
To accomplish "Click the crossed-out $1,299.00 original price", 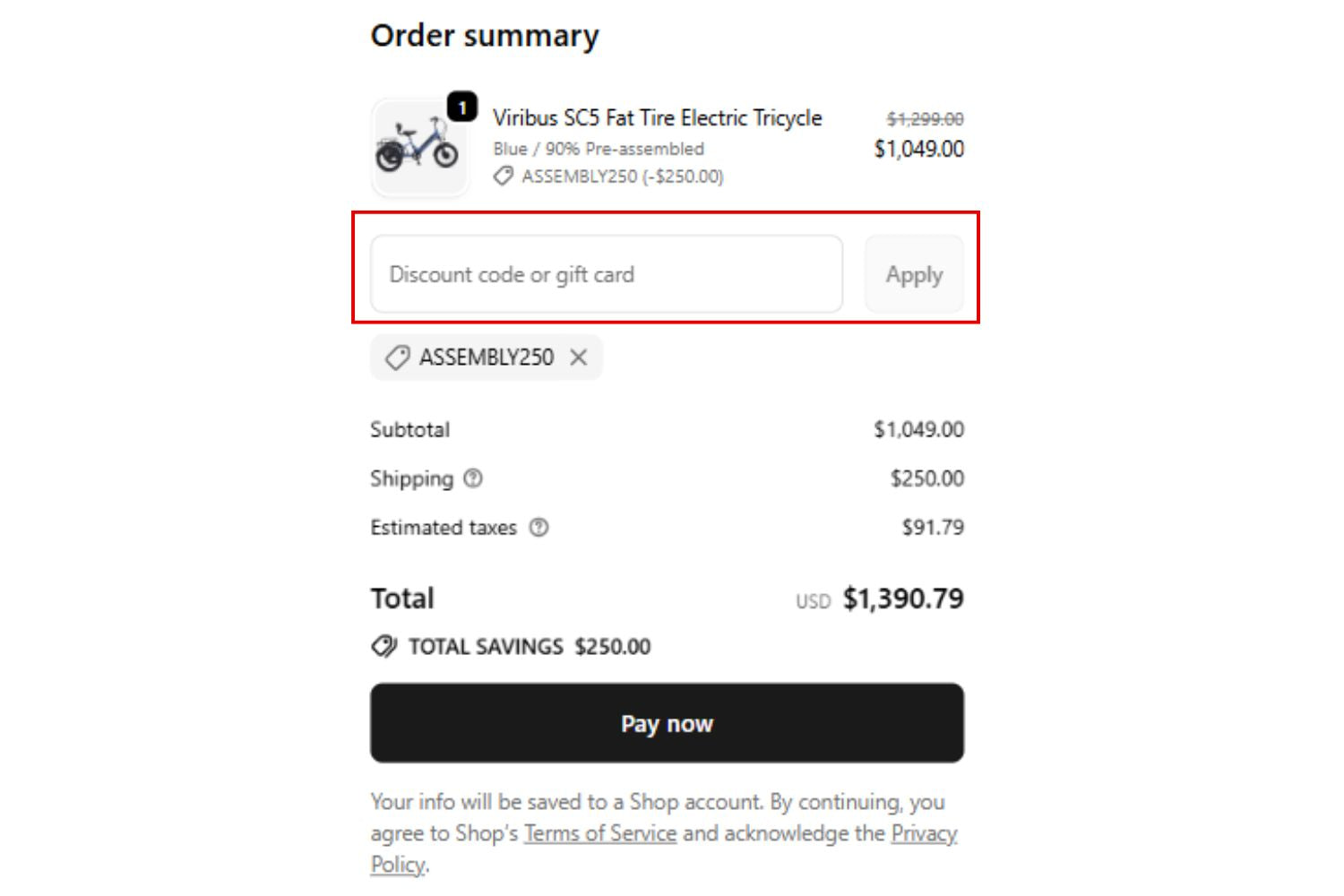I will coord(925,119).
